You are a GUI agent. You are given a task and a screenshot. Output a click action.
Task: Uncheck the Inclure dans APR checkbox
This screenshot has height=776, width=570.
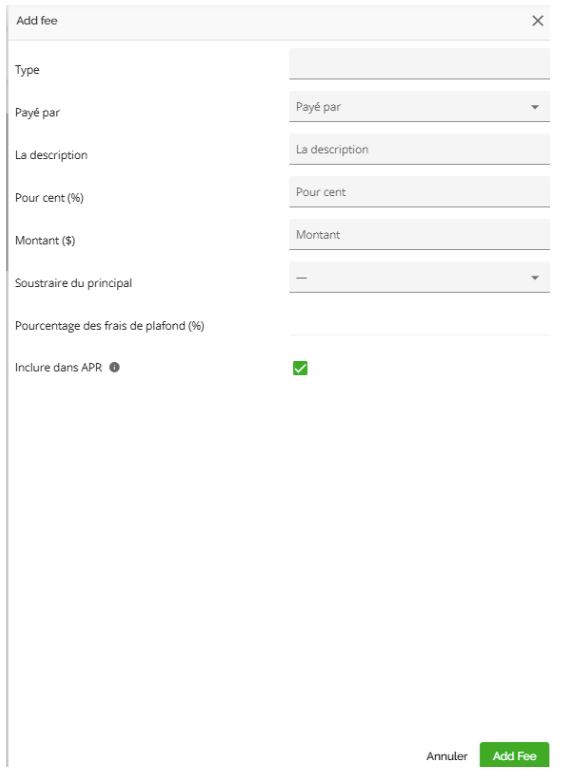pos(300,368)
